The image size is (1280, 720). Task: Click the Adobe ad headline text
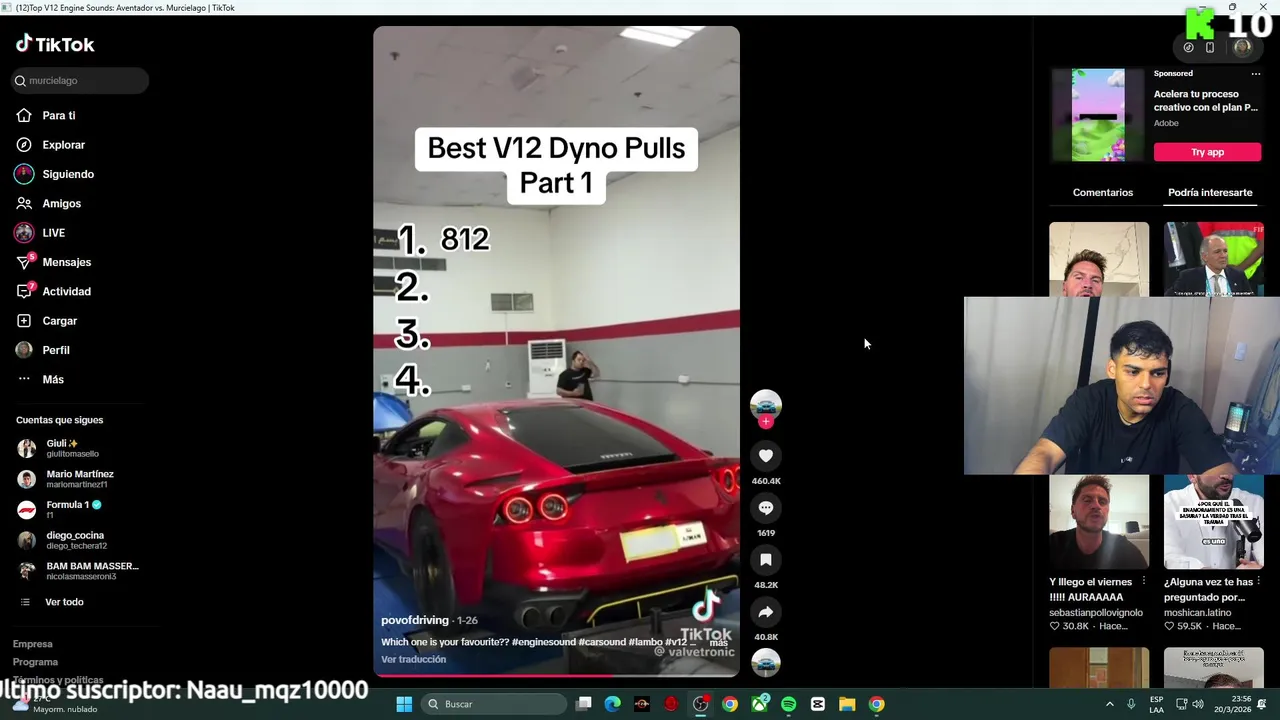click(x=1206, y=100)
